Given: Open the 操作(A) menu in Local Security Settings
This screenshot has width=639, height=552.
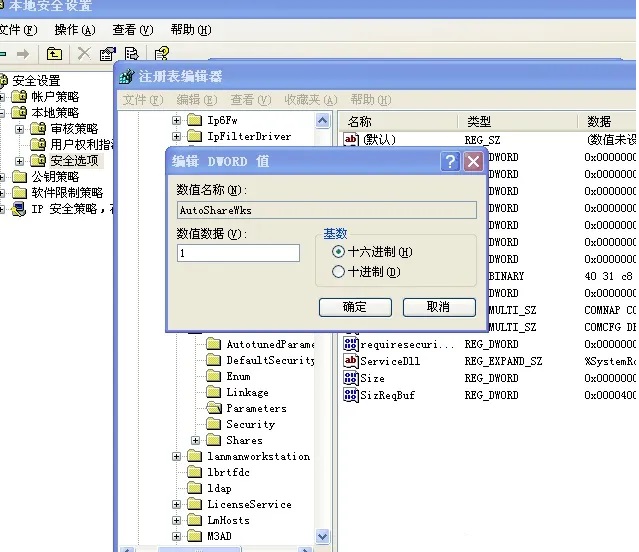Looking at the screenshot, I should [75, 30].
